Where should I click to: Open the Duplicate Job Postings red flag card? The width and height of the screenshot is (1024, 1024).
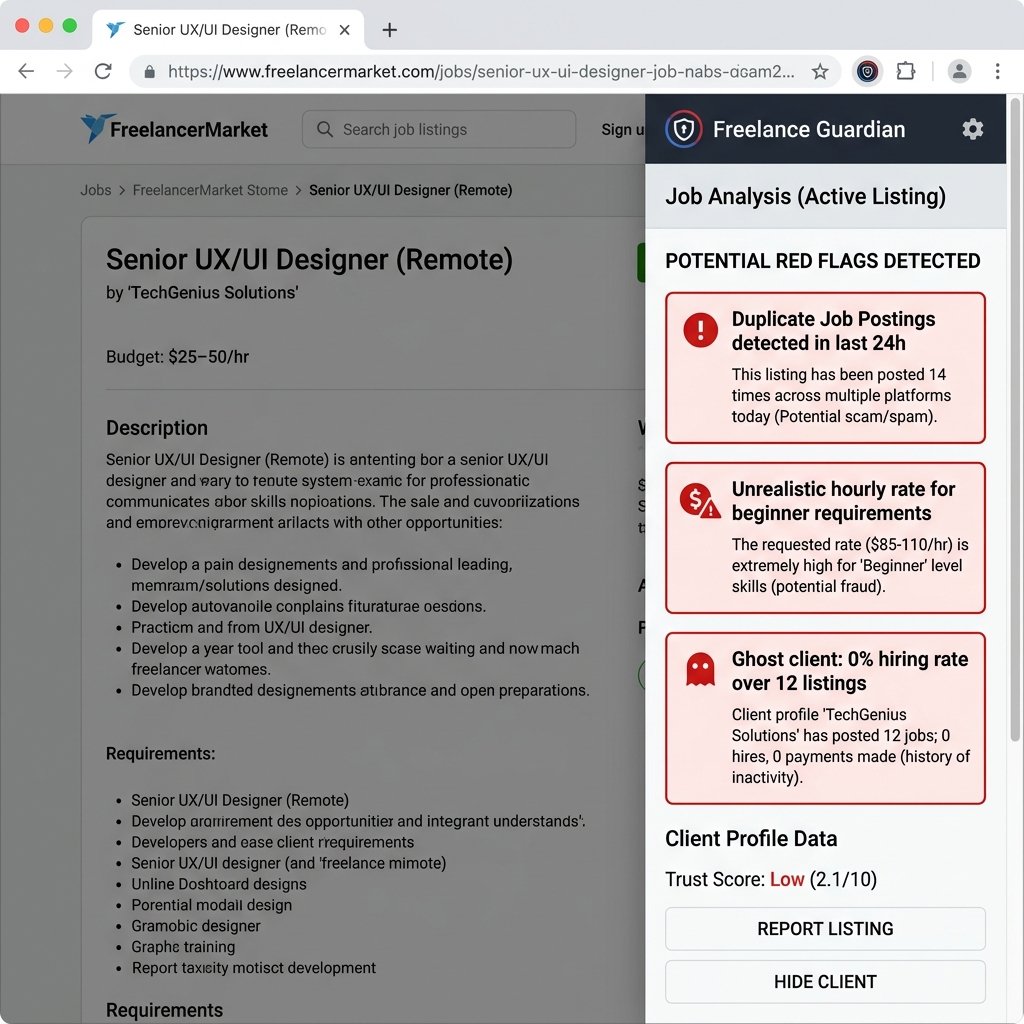[825, 368]
